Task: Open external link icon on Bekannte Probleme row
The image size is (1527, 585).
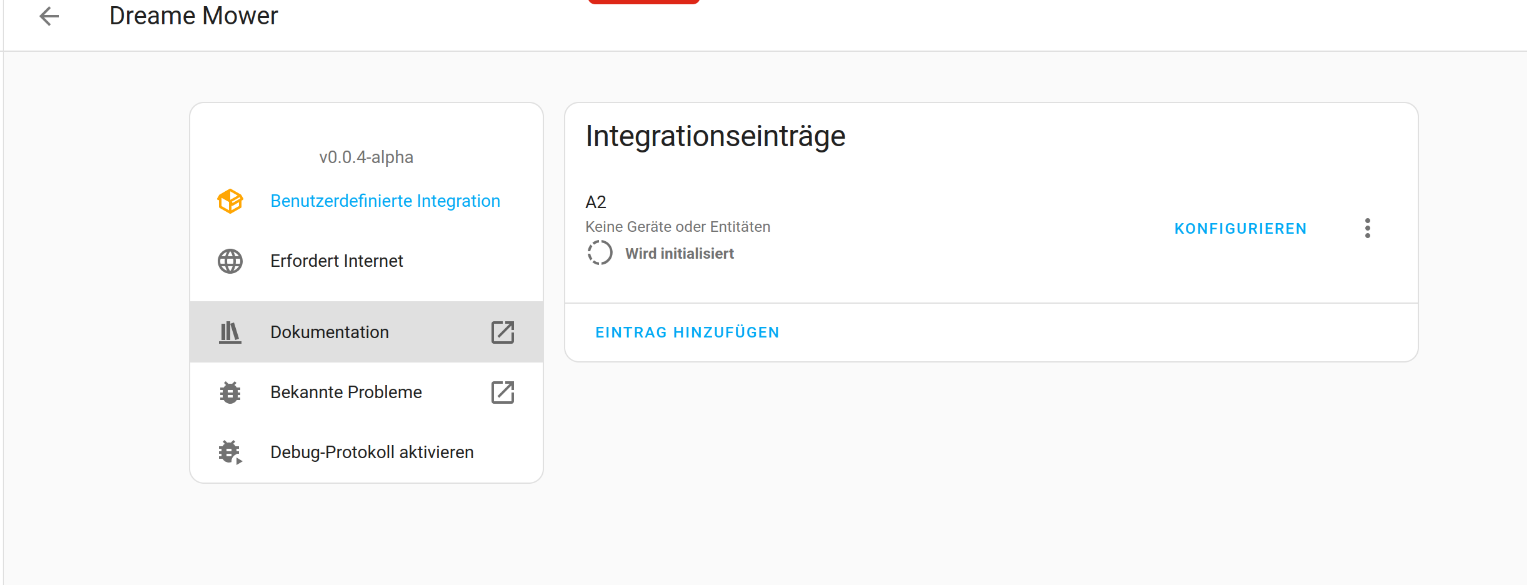Action: [502, 392]
